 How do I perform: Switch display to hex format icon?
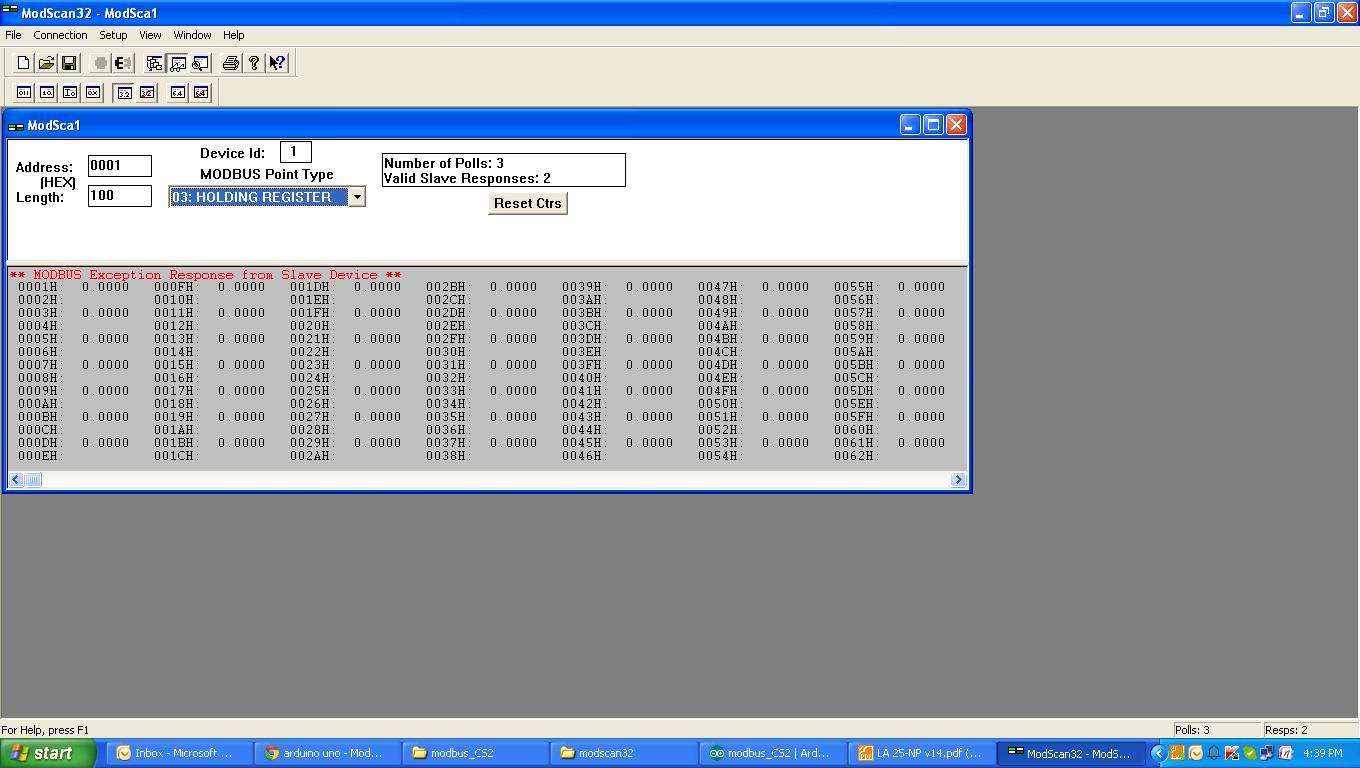coord(92,92)
